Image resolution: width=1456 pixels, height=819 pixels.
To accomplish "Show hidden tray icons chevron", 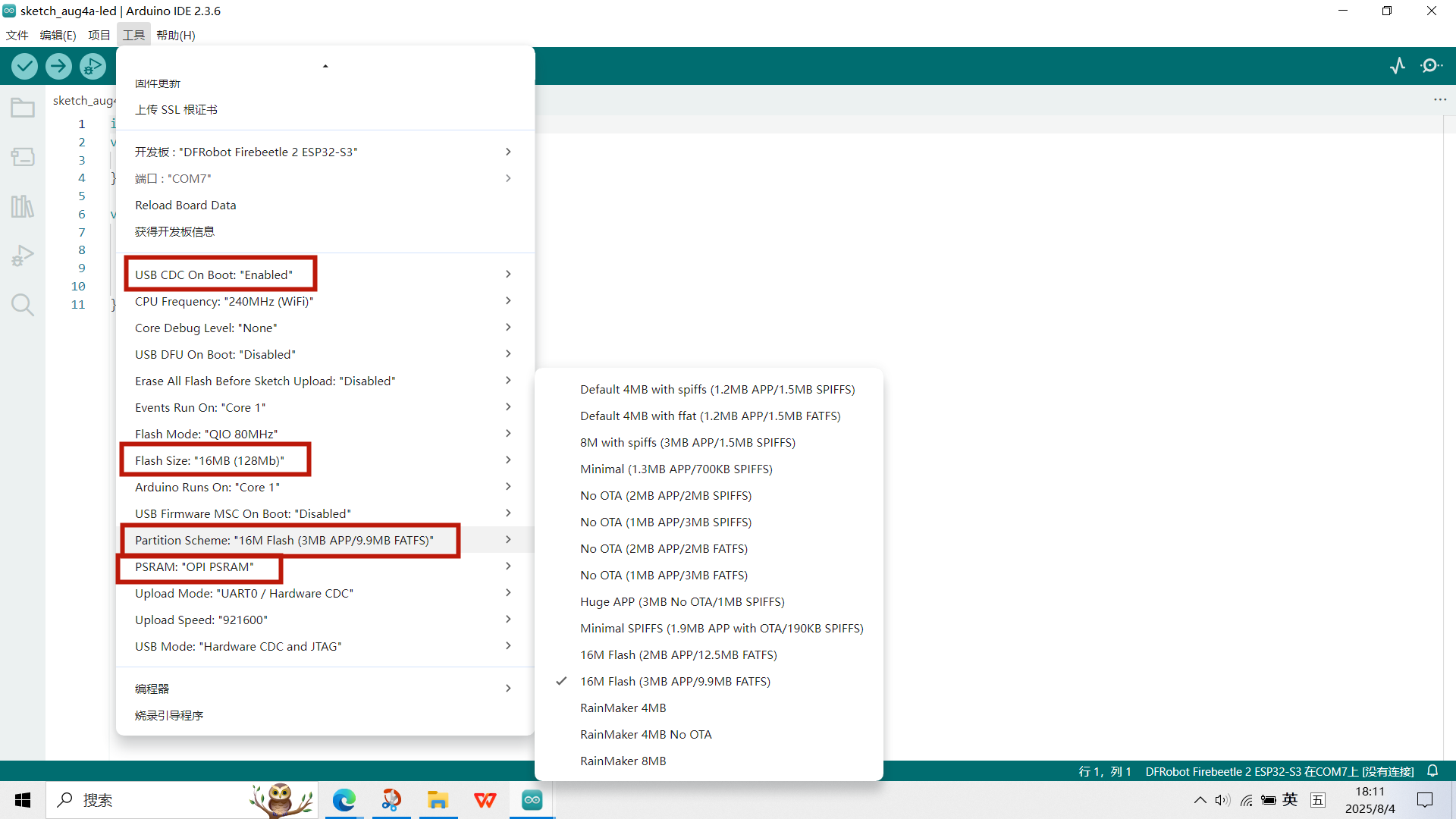I will pyautogui.click(x=1200, y=800).
